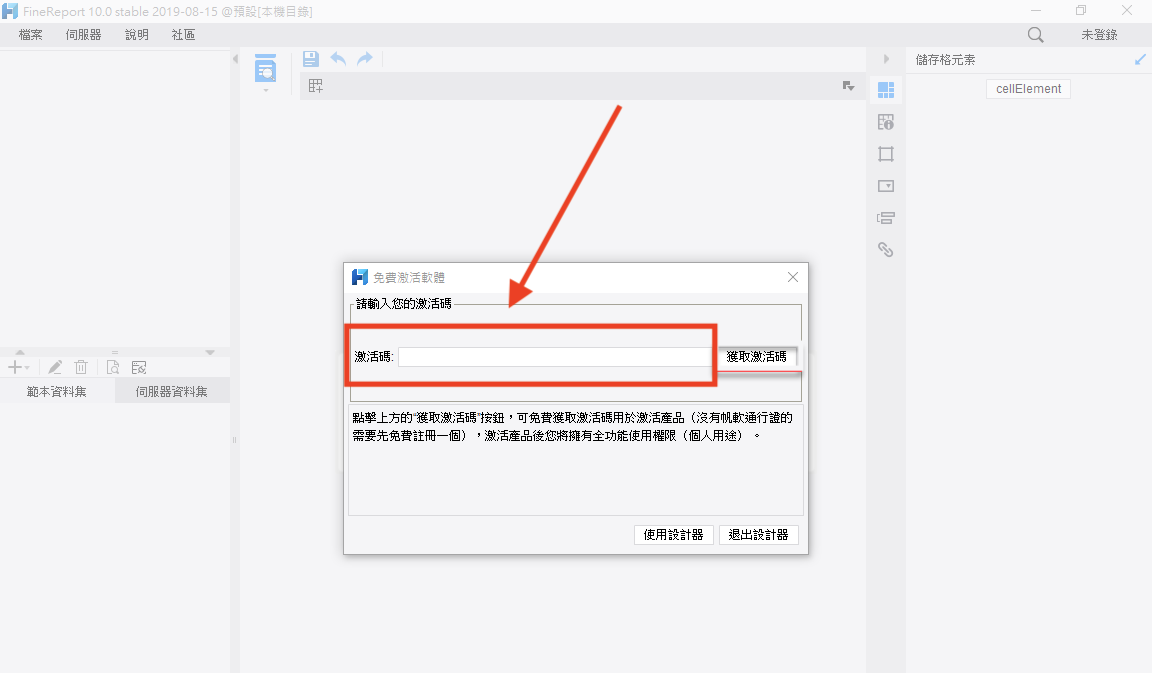Screen dimensions: 1152x673
Task: Click the template preview icon
Action: click(265, 68)
